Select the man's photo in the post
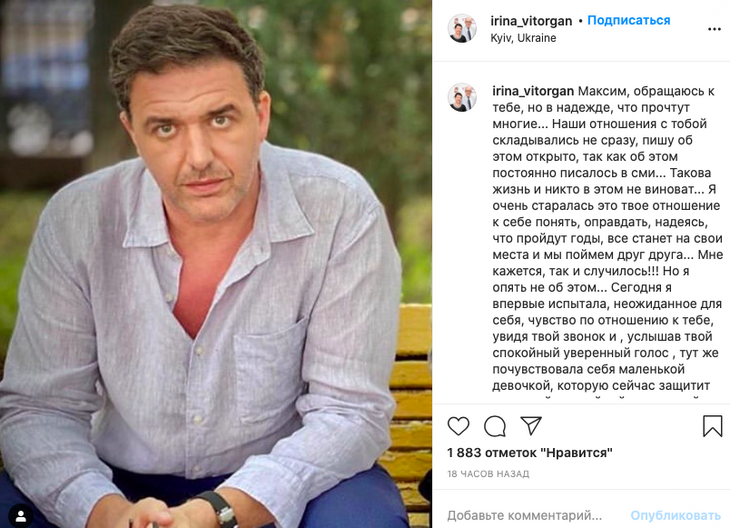This screenshot has width=730, height=528. pos(216,264)
